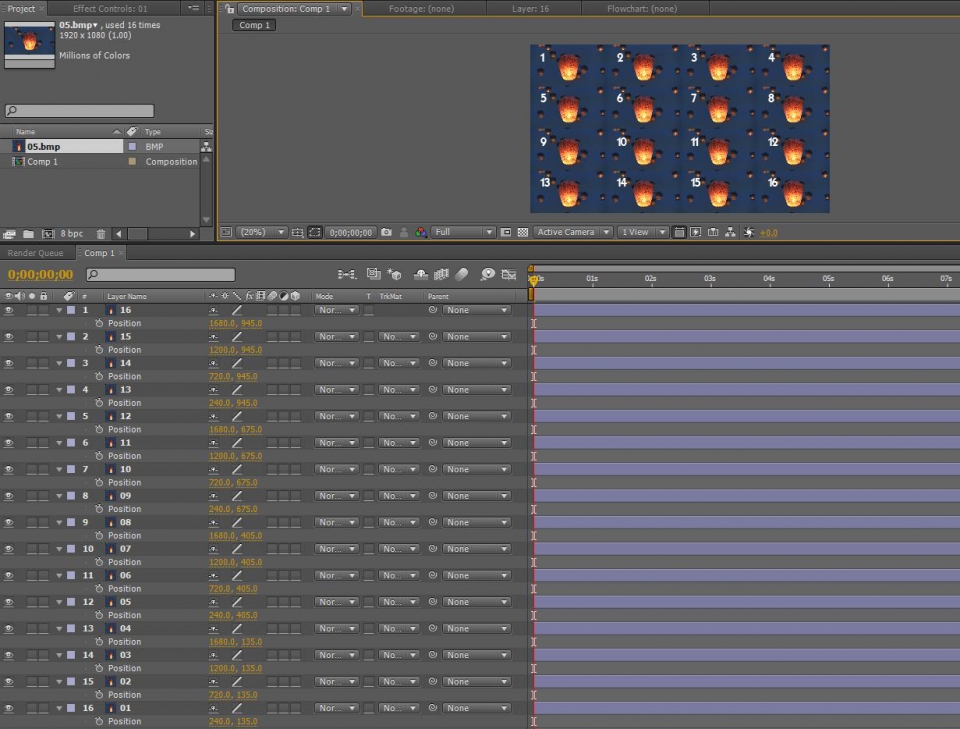The width and height of the screenshot is (960, 729).
Task: Click the label color swatch of 05.bmp
Action: pos(132,146)
